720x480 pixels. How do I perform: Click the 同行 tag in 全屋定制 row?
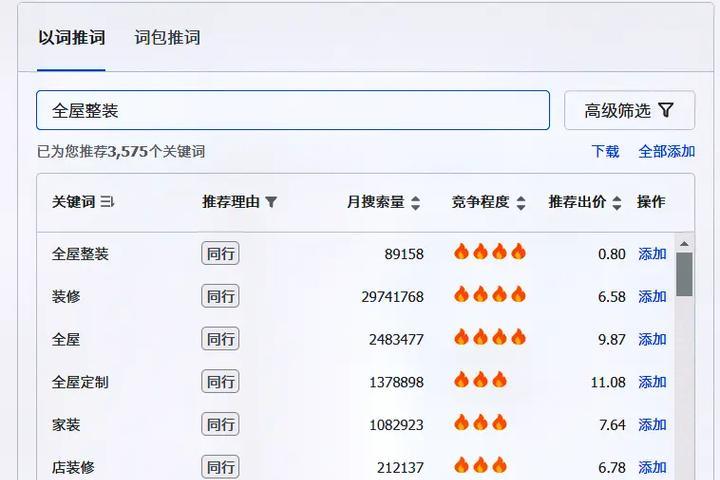(x=220, y=381)
